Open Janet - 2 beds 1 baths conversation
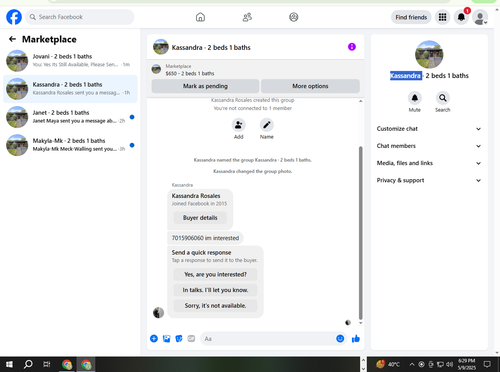 70,117
